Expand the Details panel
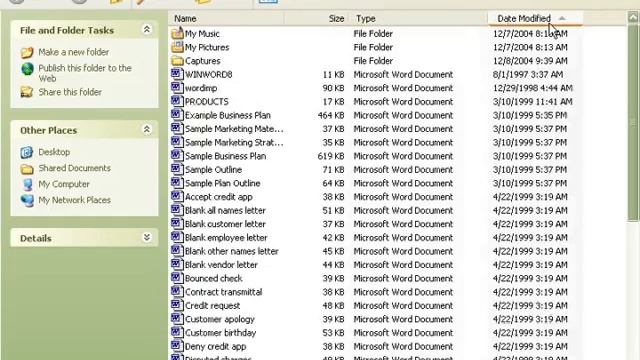640x360 pixels. (147, 237)
